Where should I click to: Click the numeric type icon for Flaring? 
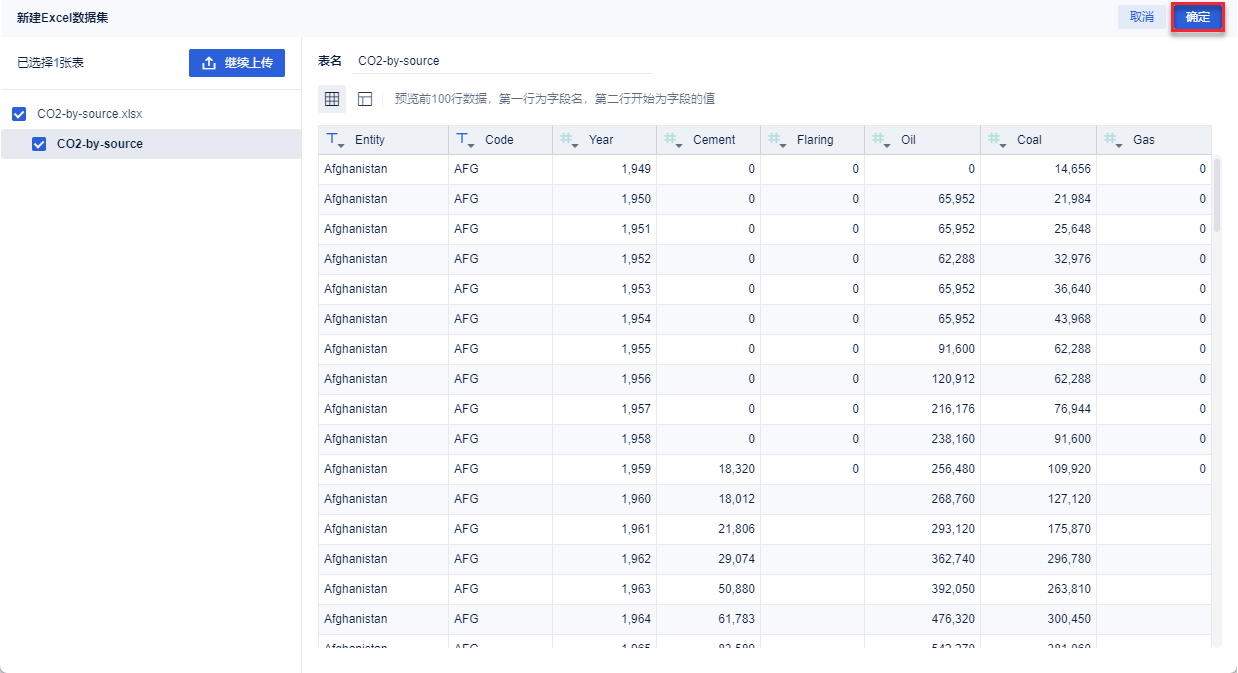point(777,140)
